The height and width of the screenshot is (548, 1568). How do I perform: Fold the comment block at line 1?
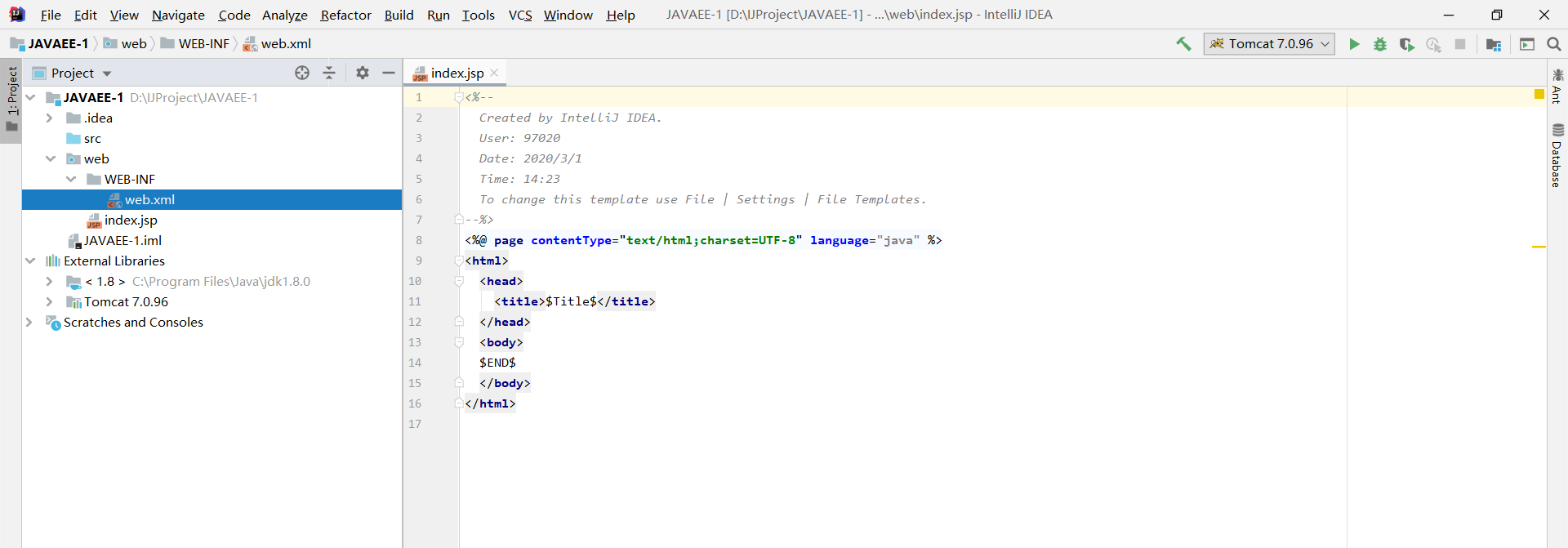click(459, 97)
